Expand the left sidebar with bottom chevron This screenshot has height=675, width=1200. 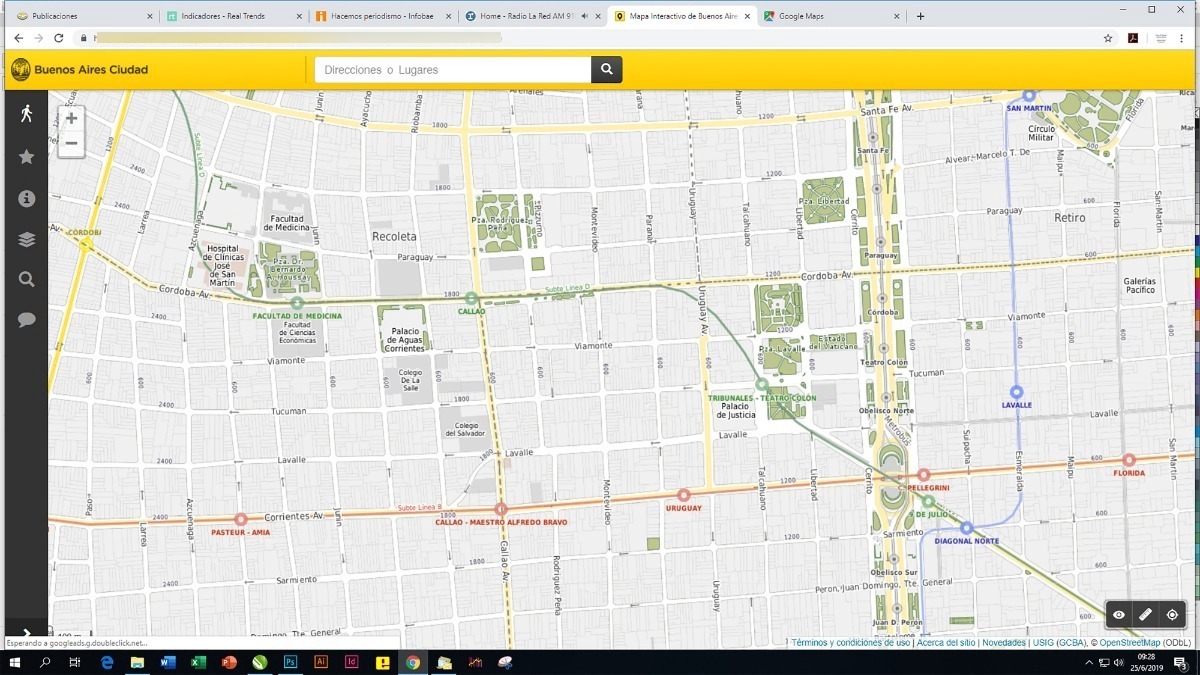tap(26, 633)
